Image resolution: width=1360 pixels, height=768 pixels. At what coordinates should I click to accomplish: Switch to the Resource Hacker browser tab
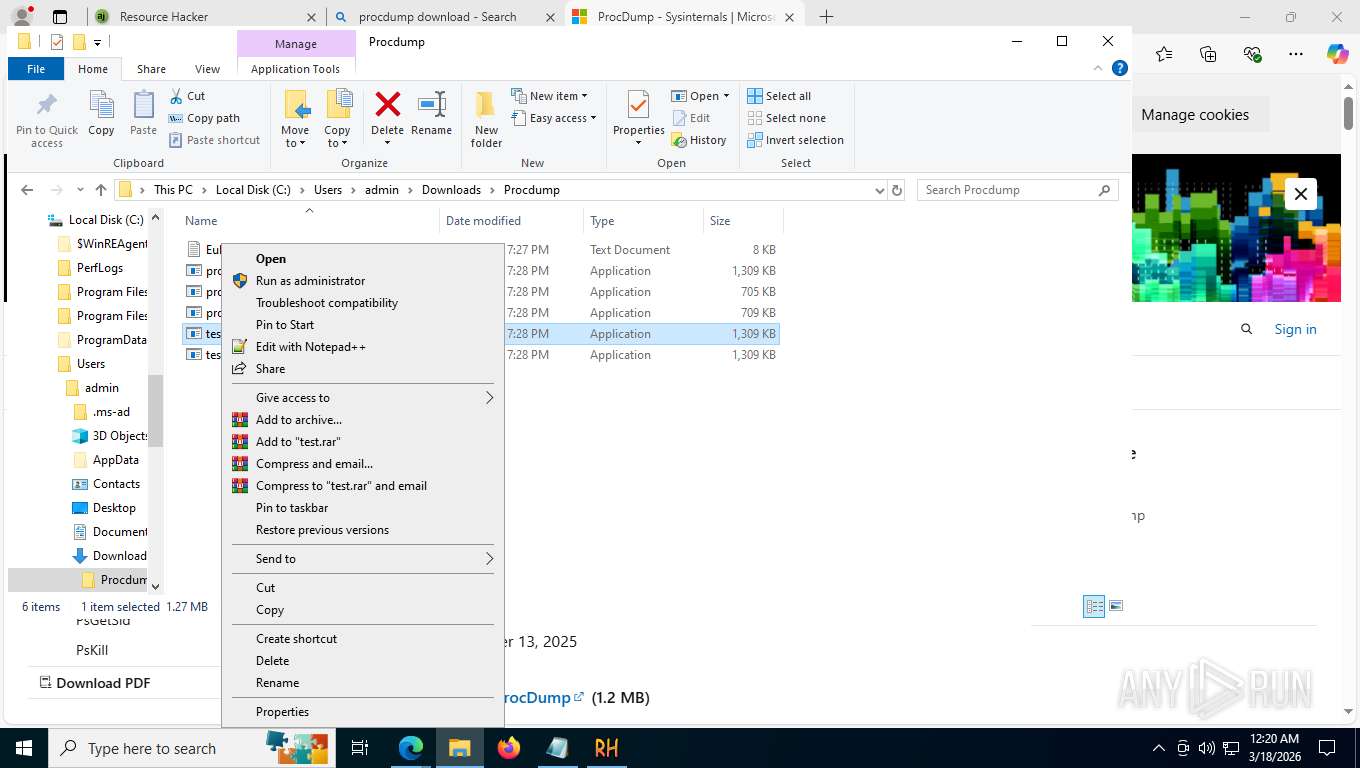pos(207,17)
